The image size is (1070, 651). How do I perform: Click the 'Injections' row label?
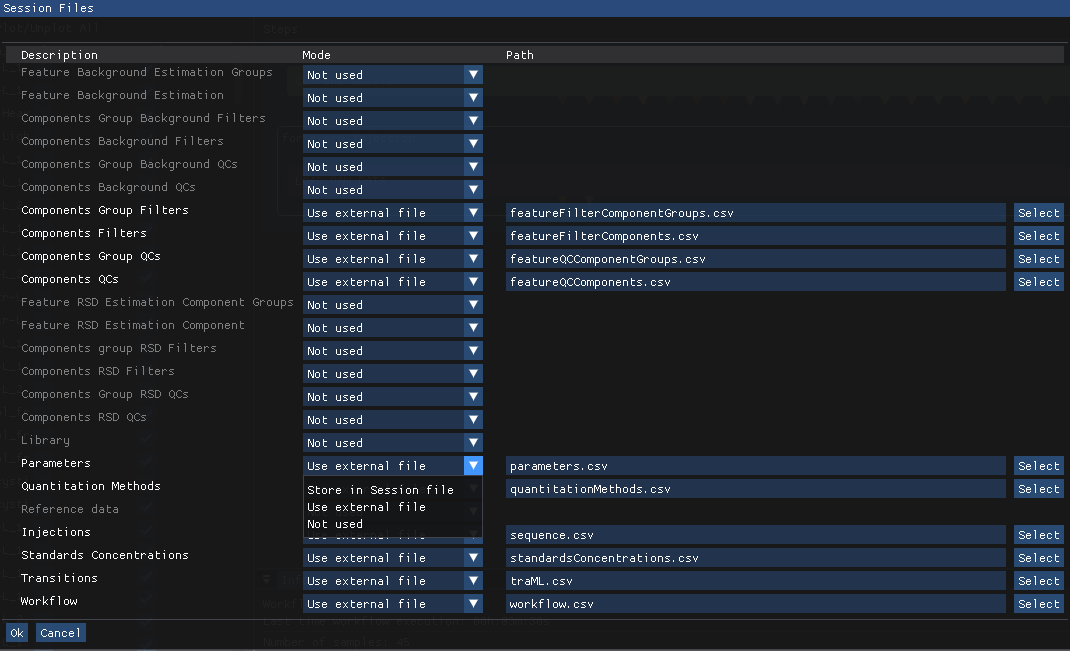(56, 532)
